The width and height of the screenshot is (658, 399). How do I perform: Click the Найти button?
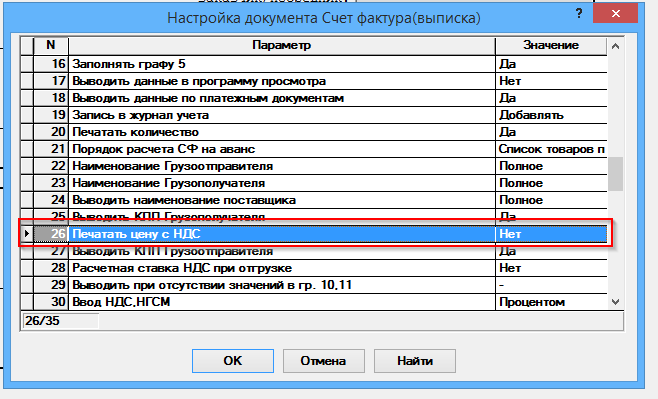(x=415, y=361)
